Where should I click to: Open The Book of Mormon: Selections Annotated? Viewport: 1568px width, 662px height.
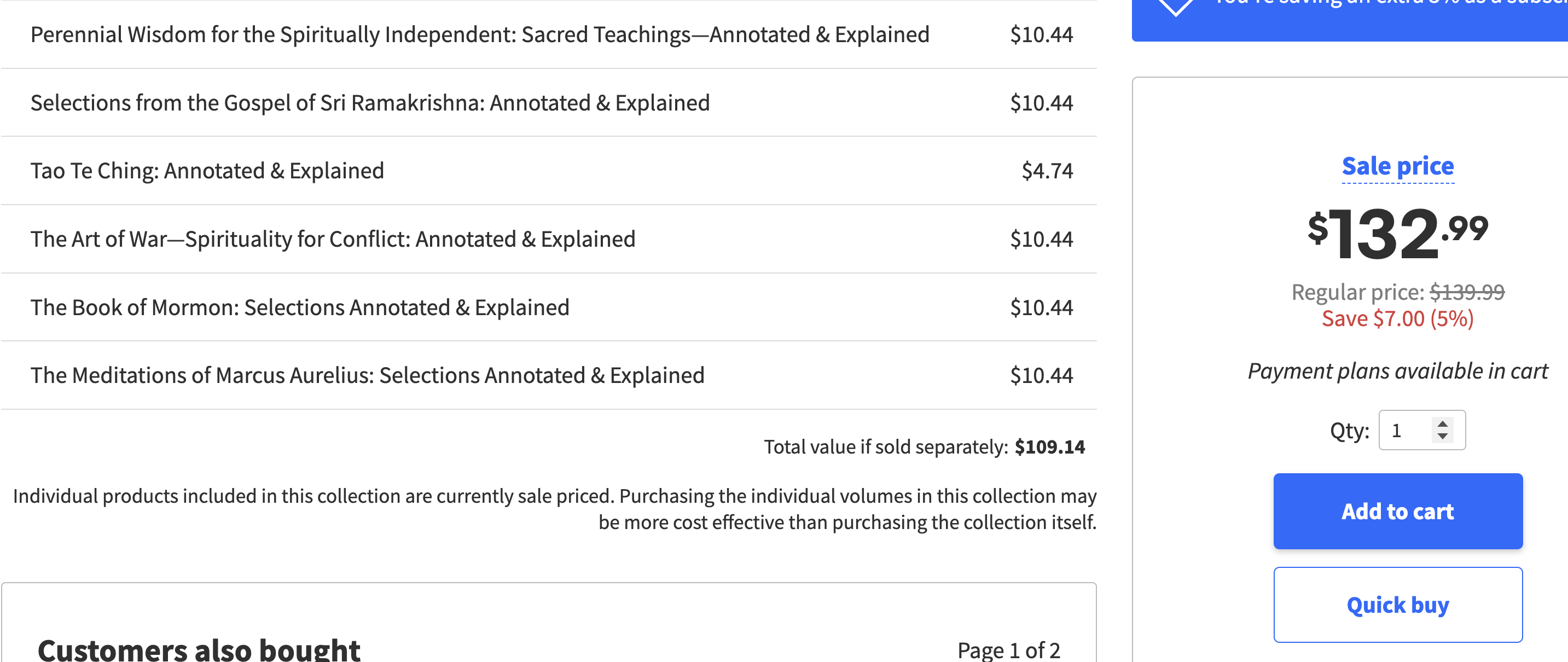tap(300, 307)
